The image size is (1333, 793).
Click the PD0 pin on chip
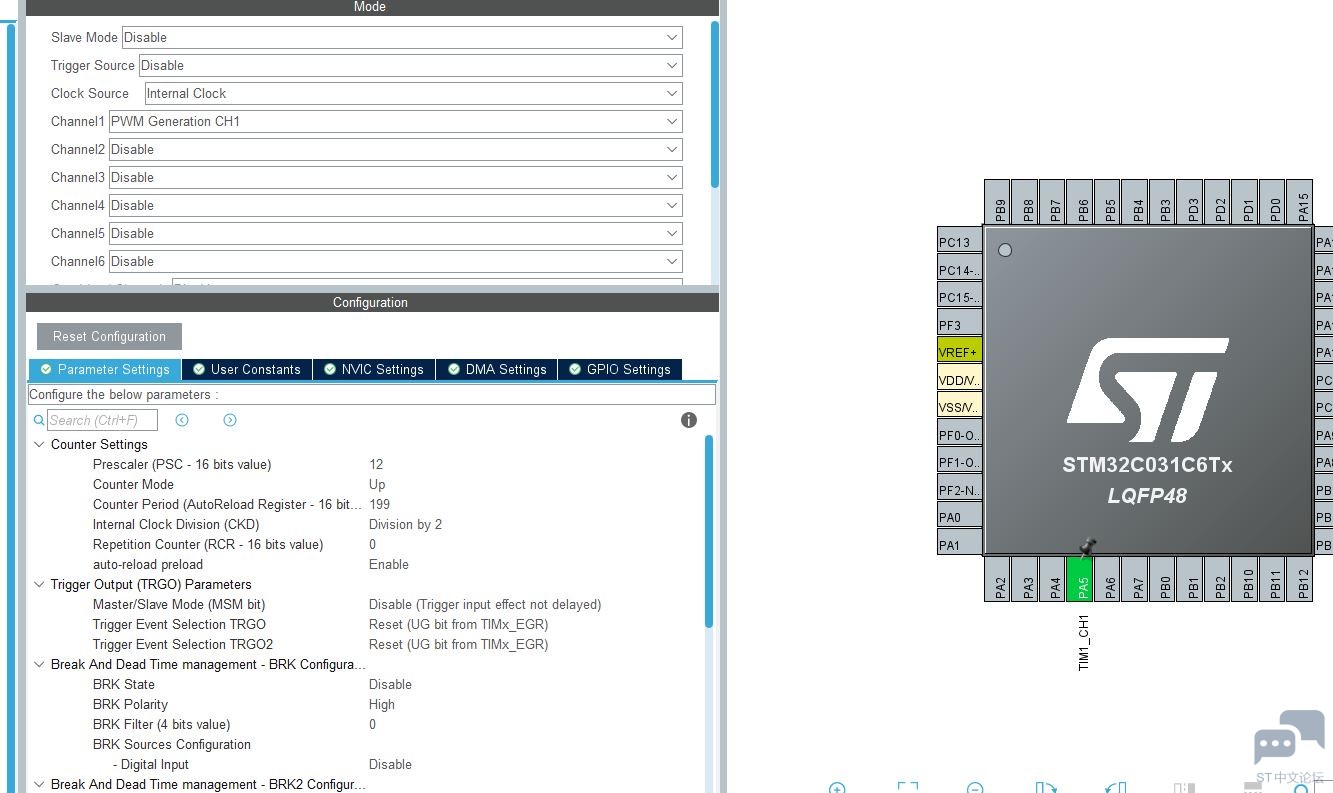click(x=1272, y=203)
